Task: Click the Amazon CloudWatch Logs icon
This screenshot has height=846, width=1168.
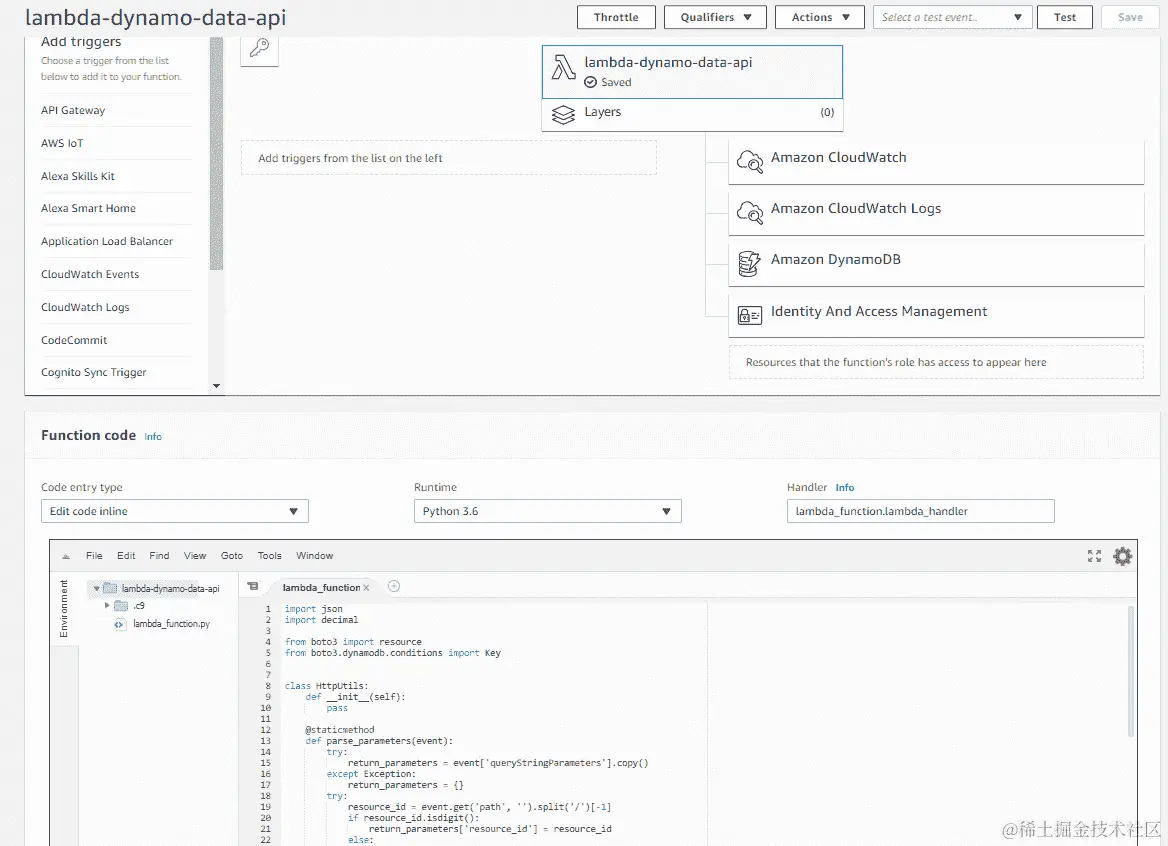Action: pos(749,212)
